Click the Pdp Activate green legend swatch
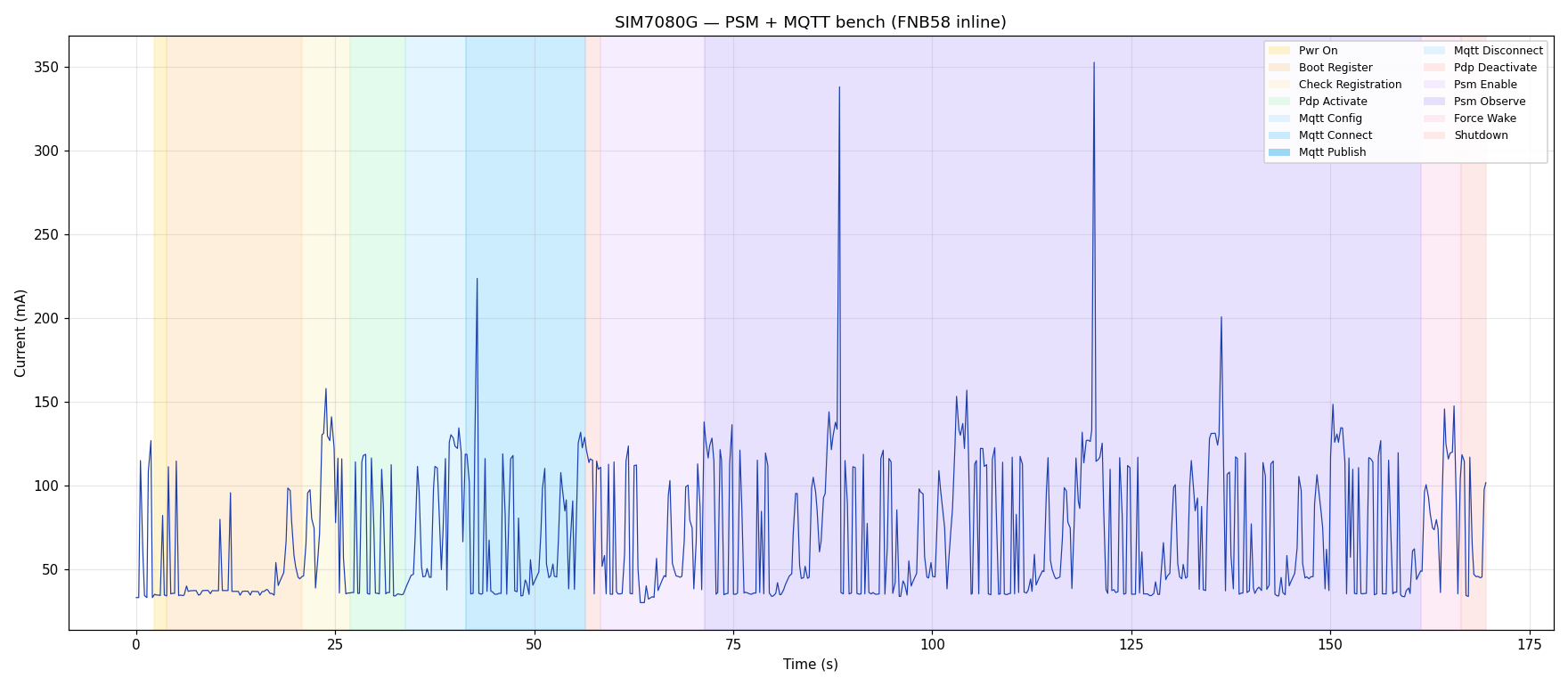 [x=1279, y=102]
